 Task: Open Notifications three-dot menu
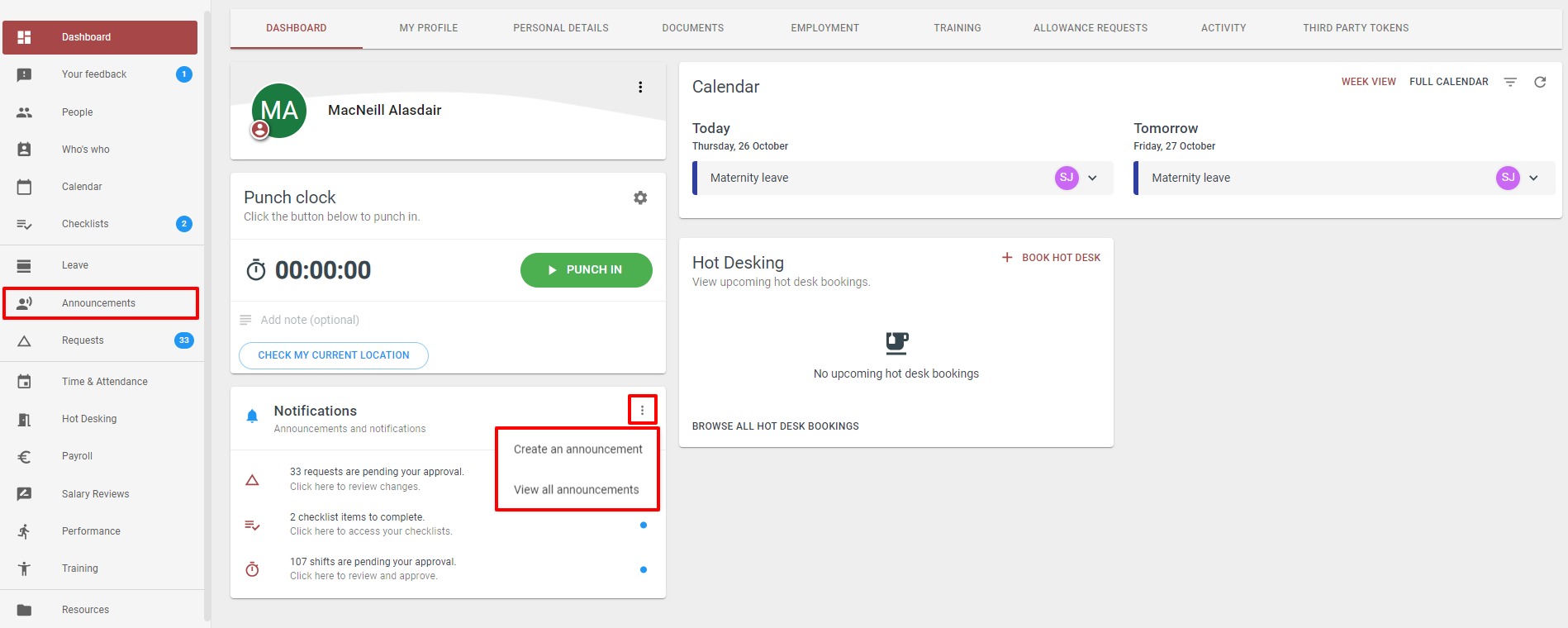tap(642, 410)
